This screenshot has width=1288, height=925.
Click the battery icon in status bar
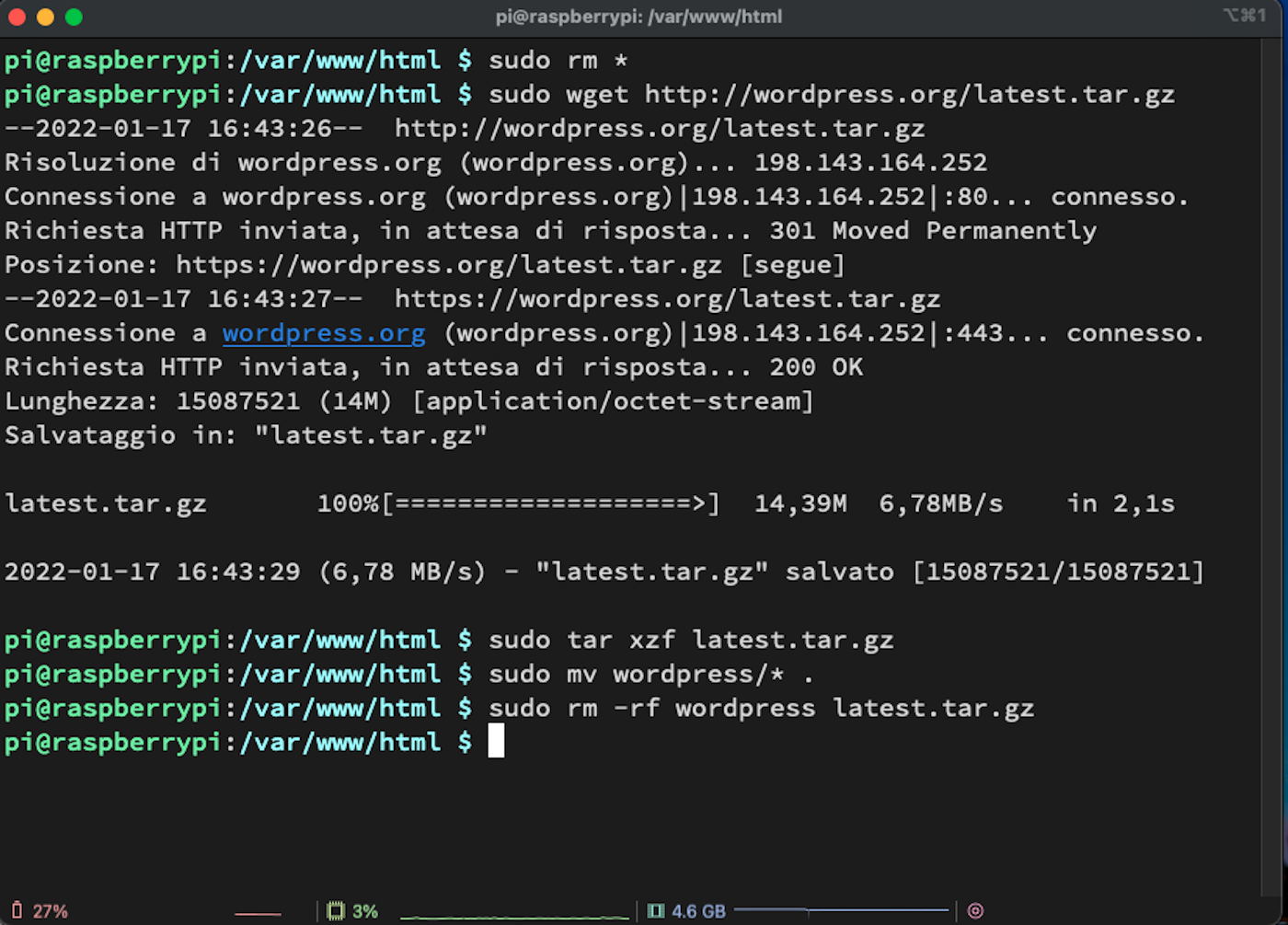(x=16, y=910)
